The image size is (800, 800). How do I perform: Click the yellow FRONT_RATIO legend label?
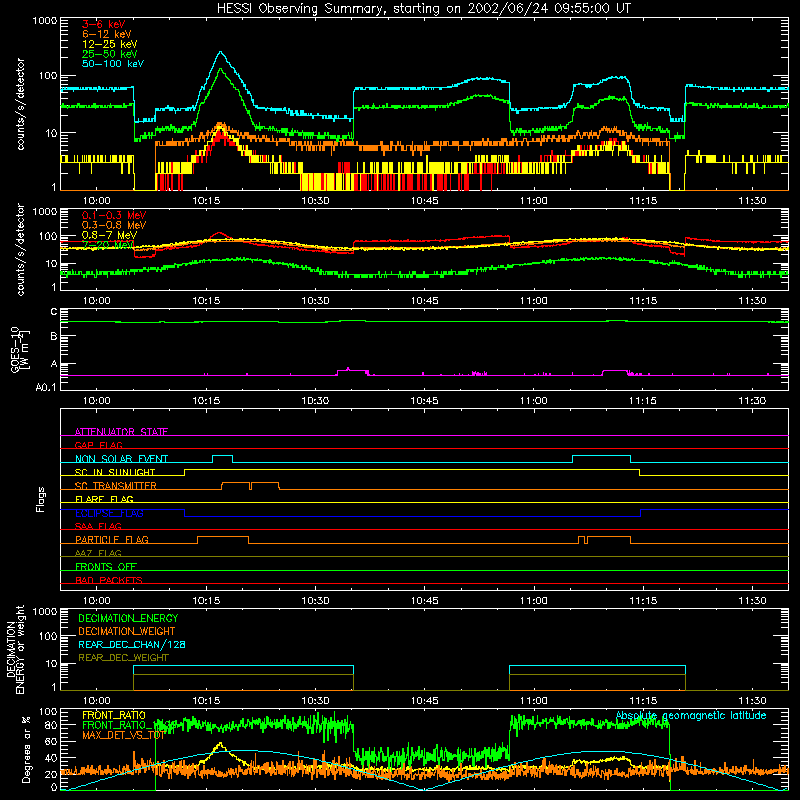coord(114,715)
